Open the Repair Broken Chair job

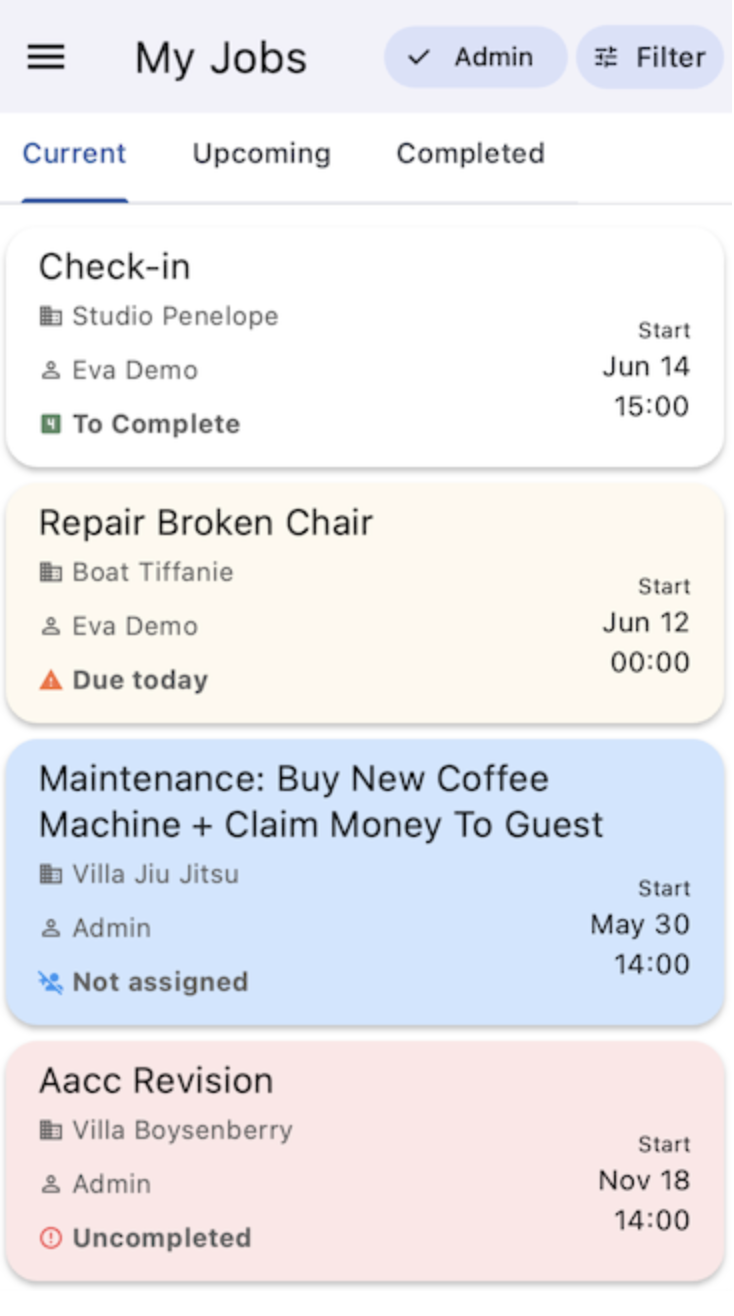click(x=364, y=524)
